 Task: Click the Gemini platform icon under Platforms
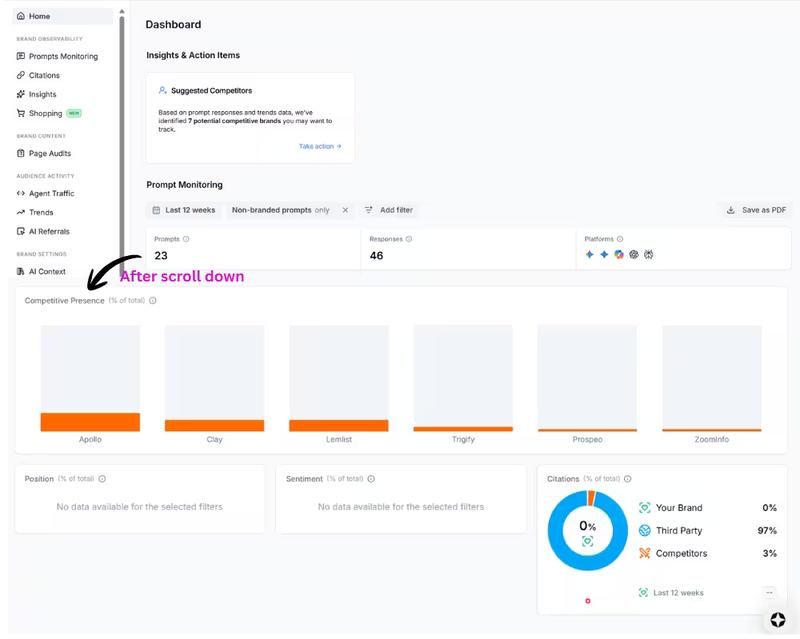(590, 254)
